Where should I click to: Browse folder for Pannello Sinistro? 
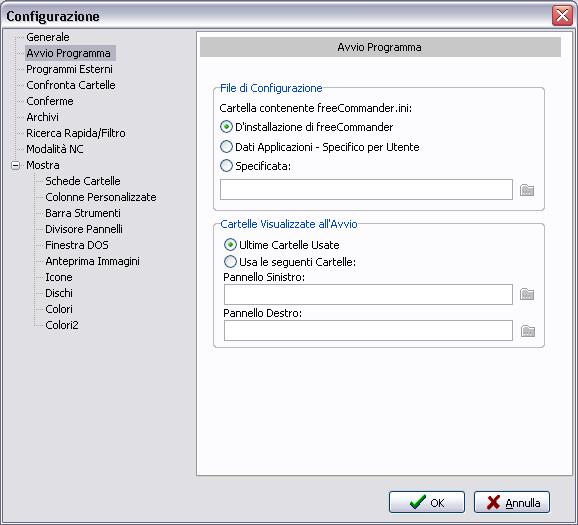click(x=527, y=294)
